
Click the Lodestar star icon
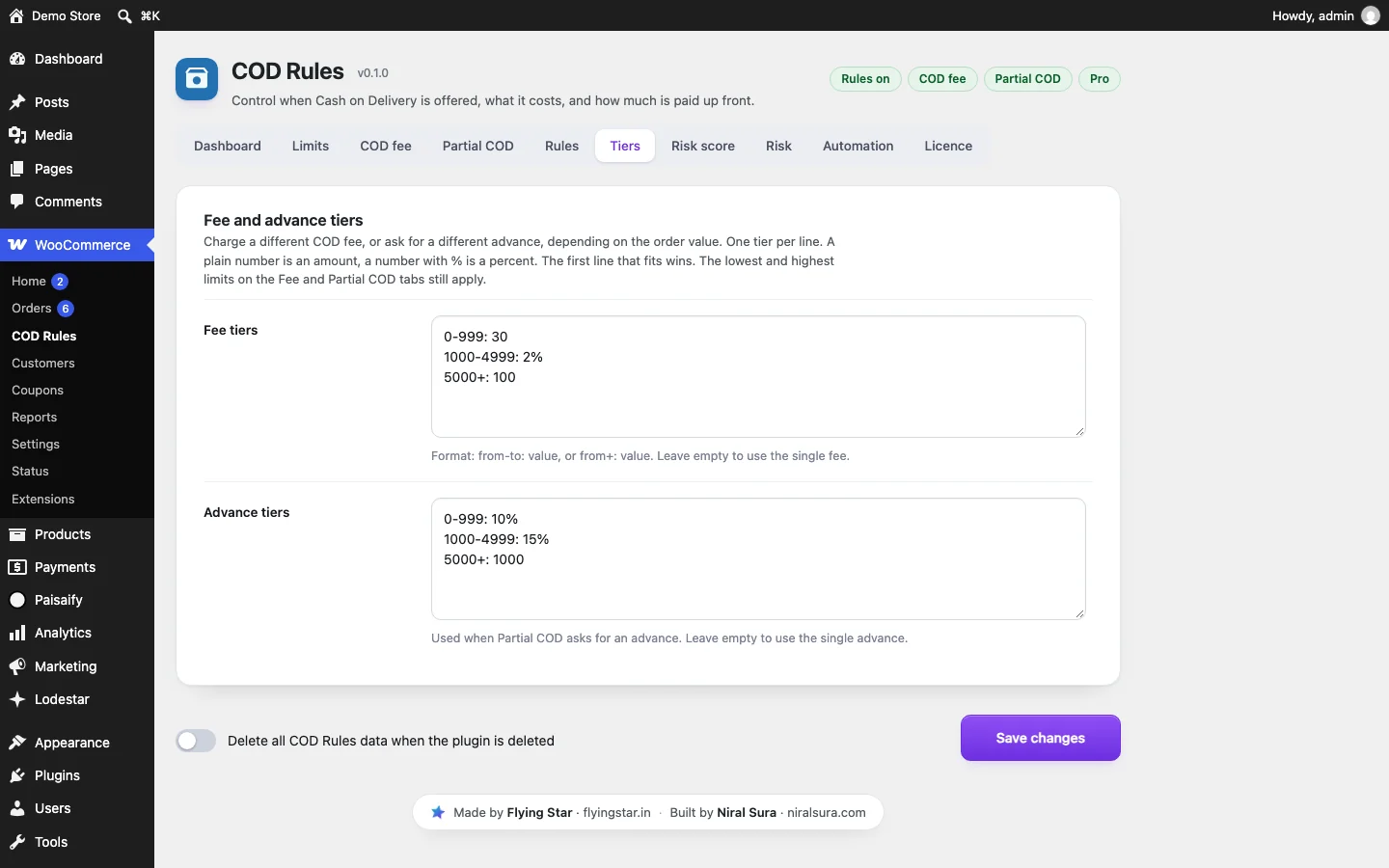coord(17,699)
